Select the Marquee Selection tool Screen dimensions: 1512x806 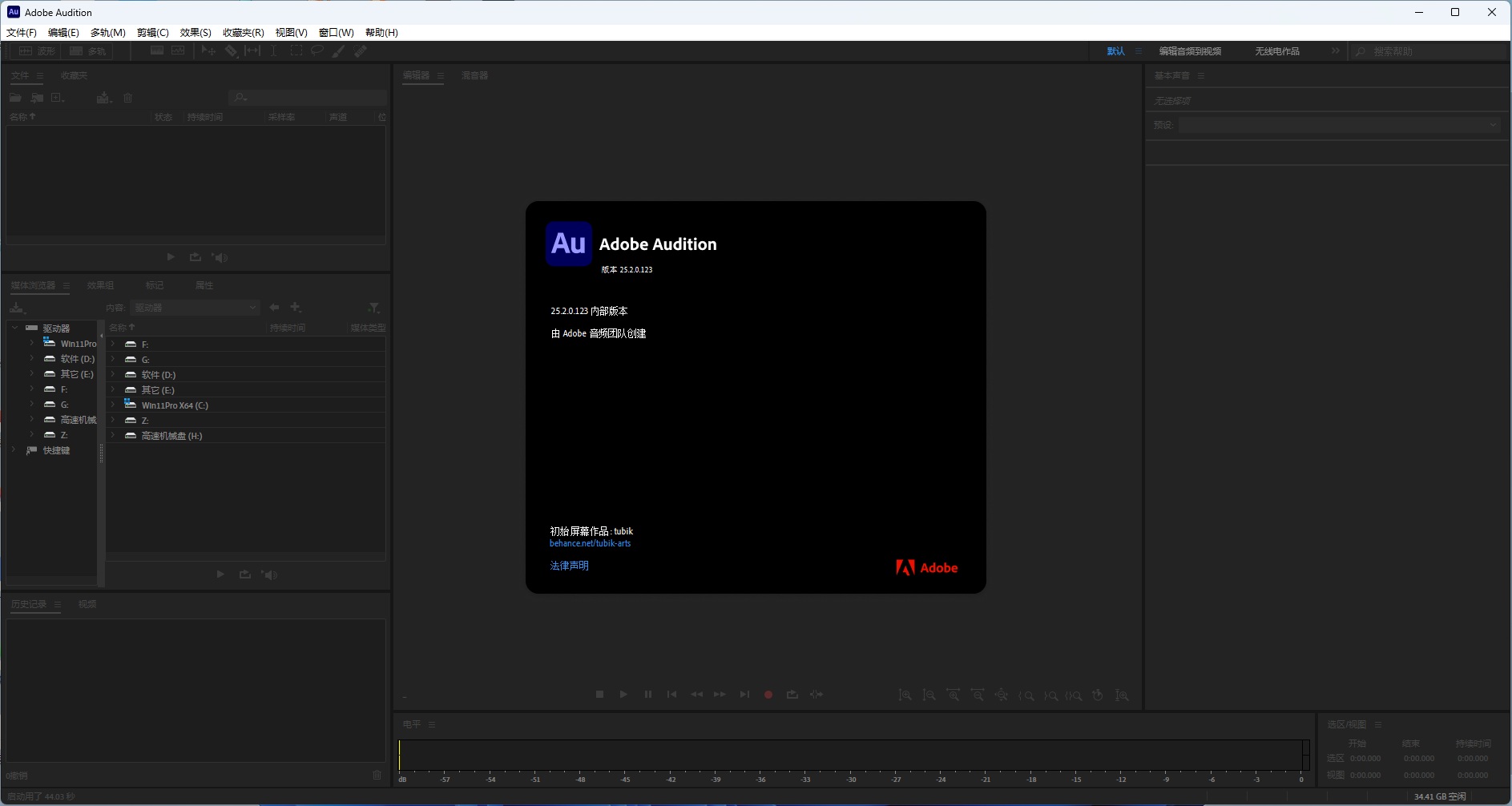tap(296, 50)
